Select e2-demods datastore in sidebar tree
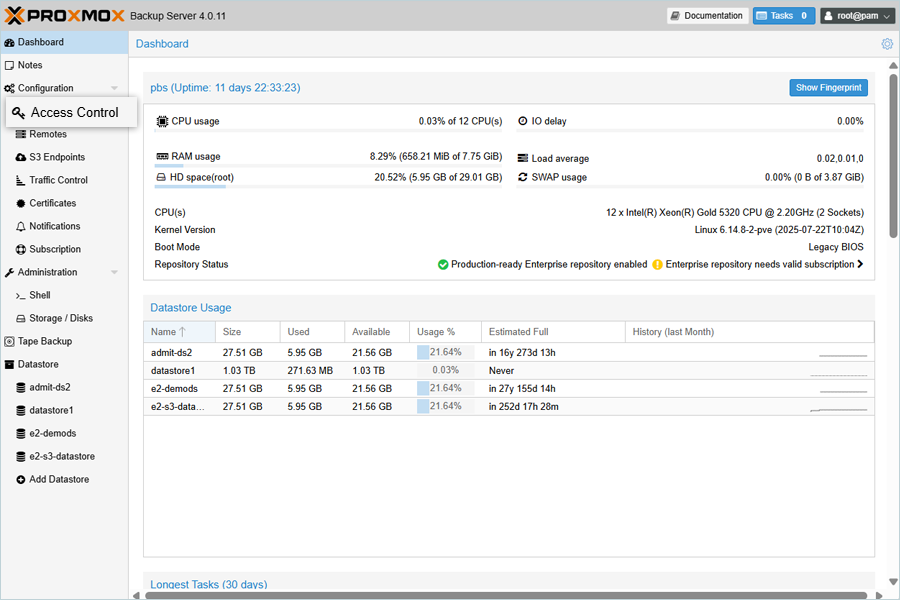 pos(52,434)
